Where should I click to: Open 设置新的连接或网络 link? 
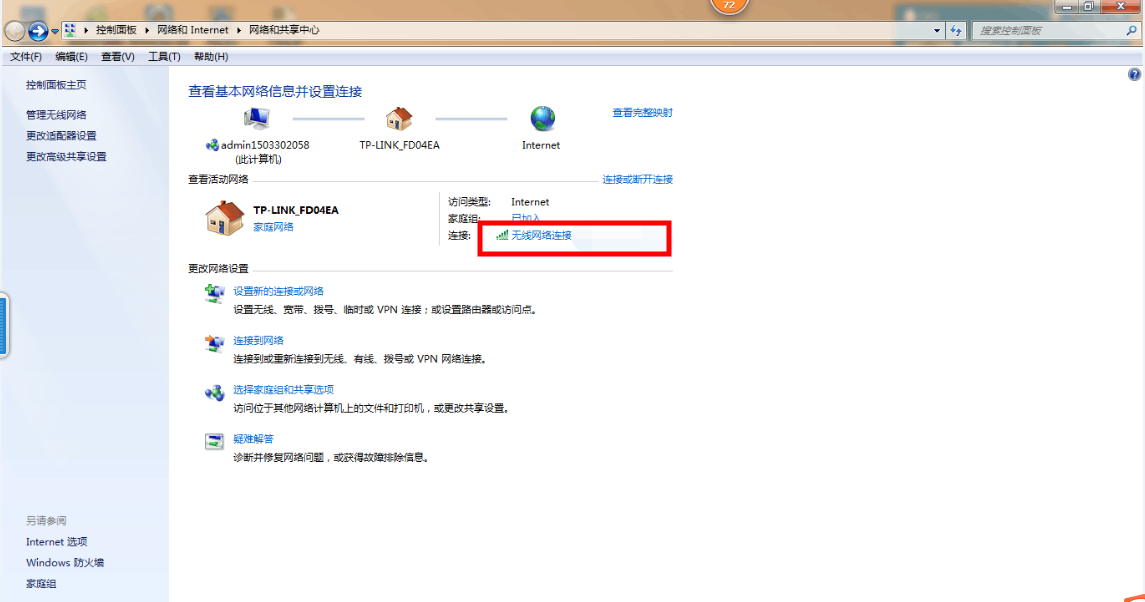pyautogui.click(x=278, y=291)
